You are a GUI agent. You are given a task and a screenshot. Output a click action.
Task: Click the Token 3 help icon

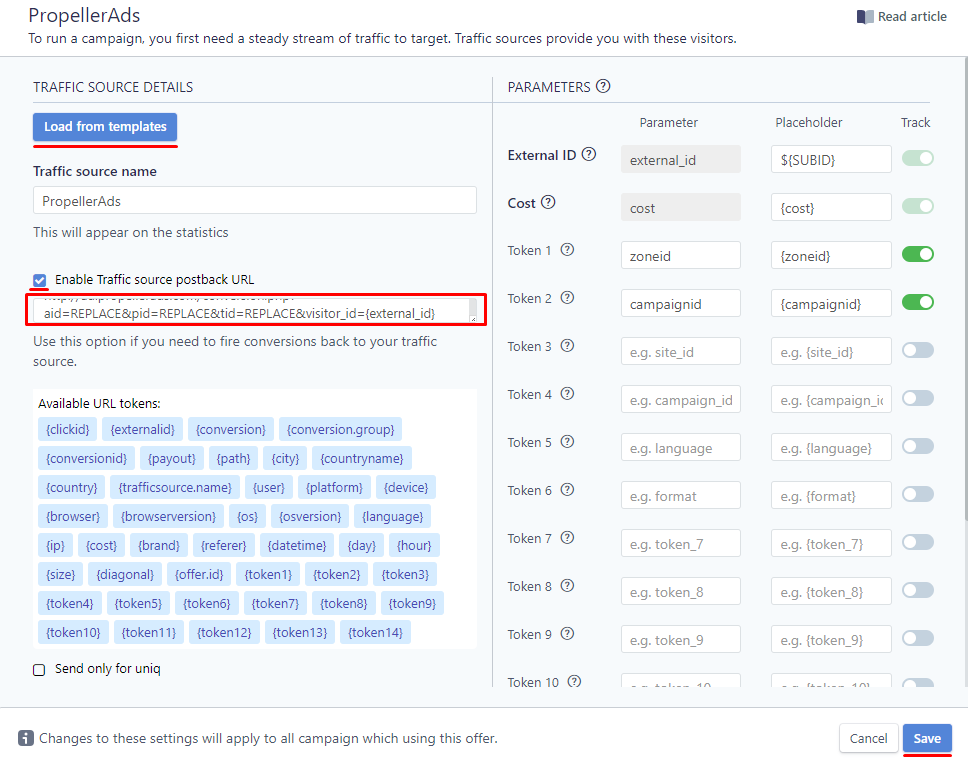[567, 346]
